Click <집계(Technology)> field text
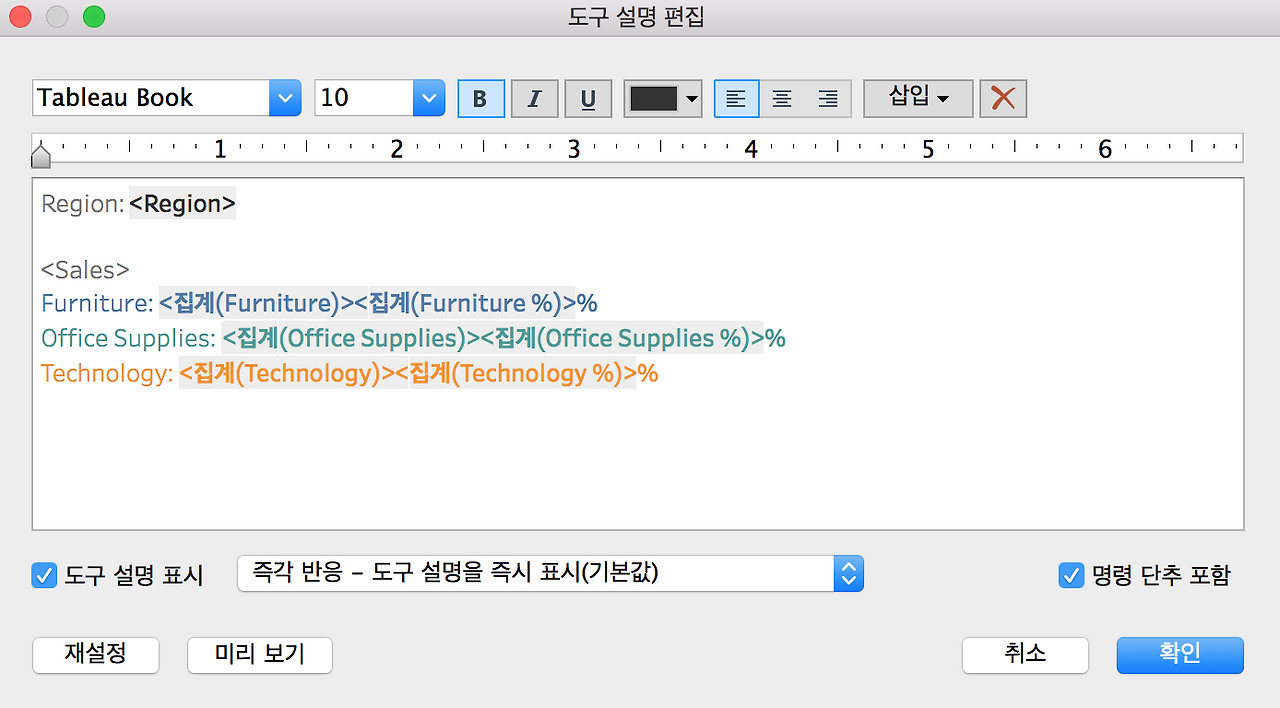 (286, 374)
